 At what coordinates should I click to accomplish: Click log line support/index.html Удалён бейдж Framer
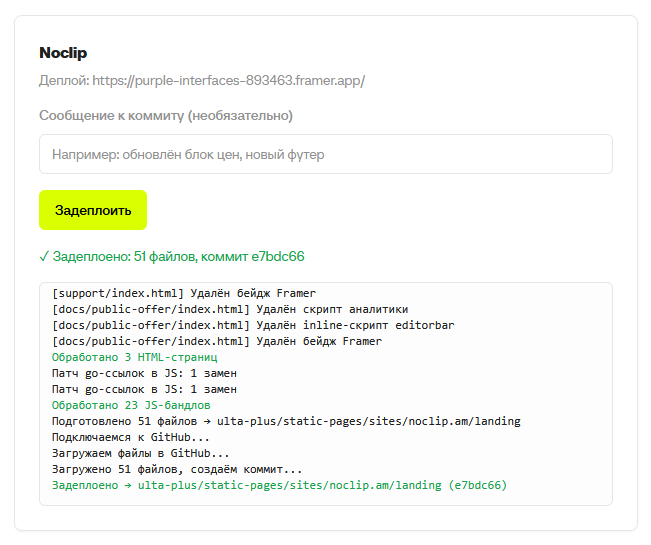[184, 293]
